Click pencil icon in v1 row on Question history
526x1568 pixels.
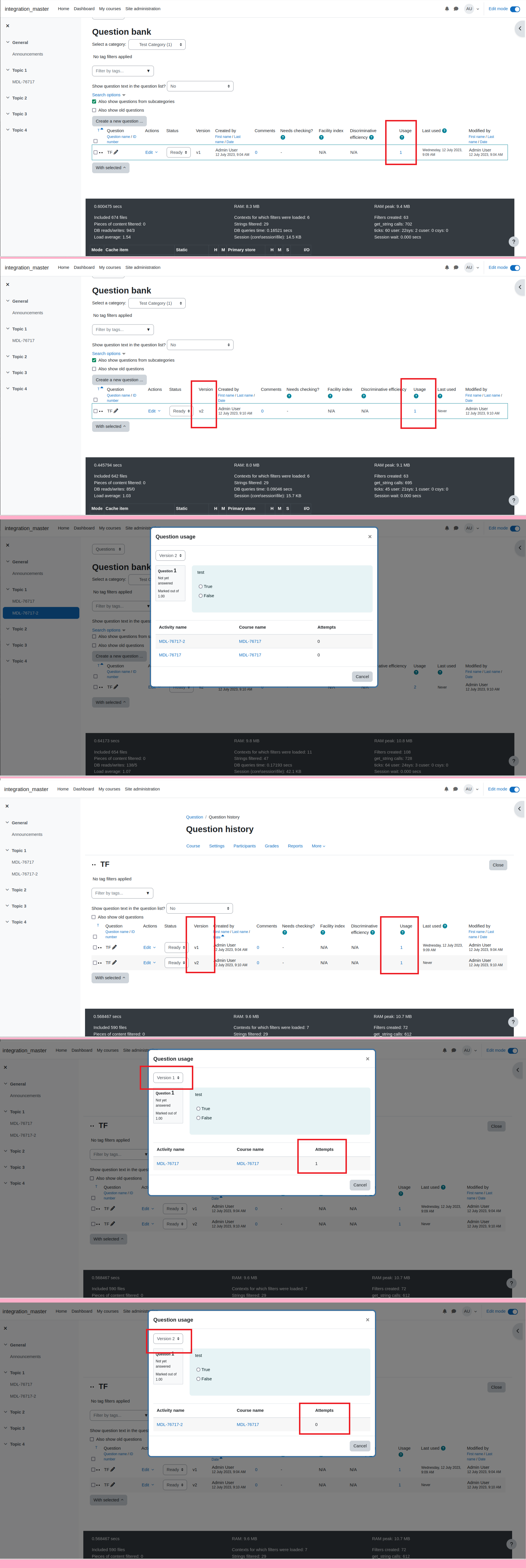pos(114,947)
